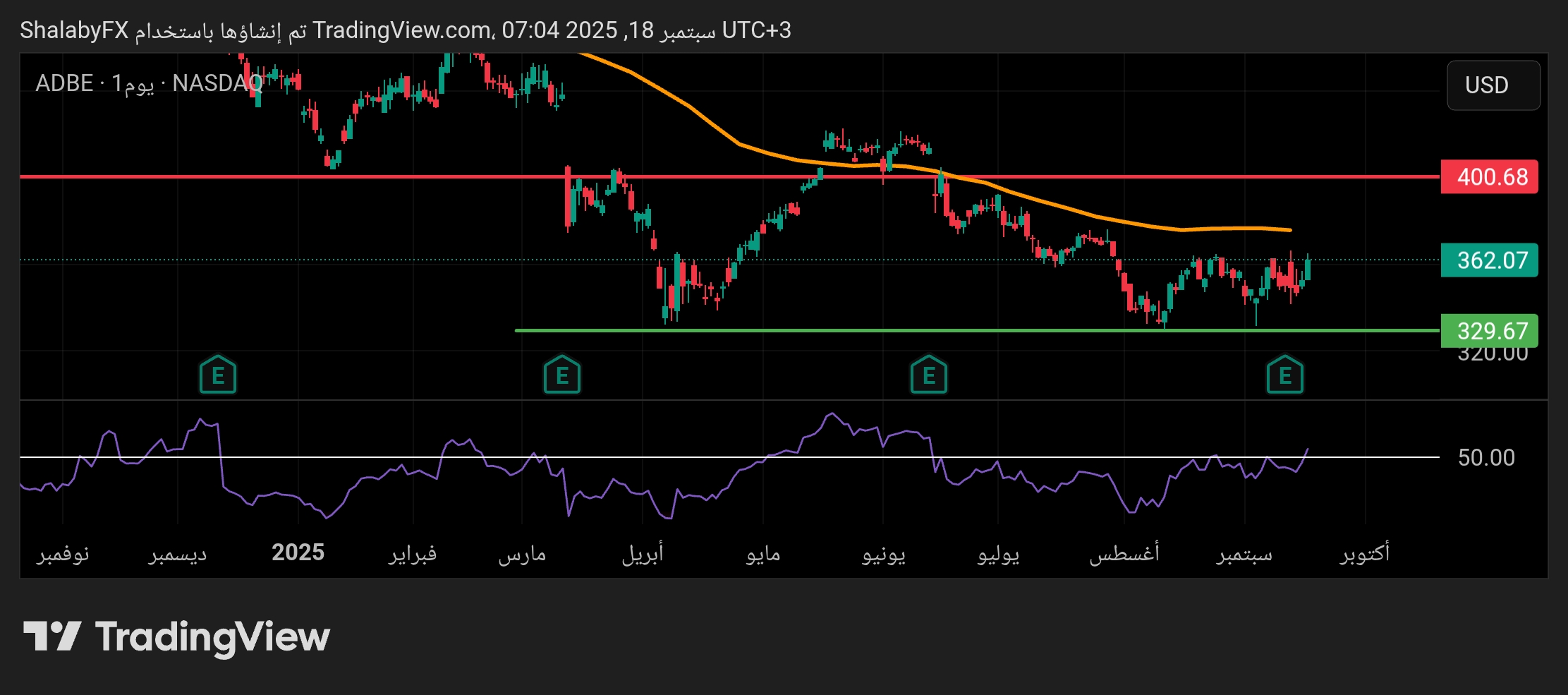Click the سبتمبر month label on axis

[1244, 554]
